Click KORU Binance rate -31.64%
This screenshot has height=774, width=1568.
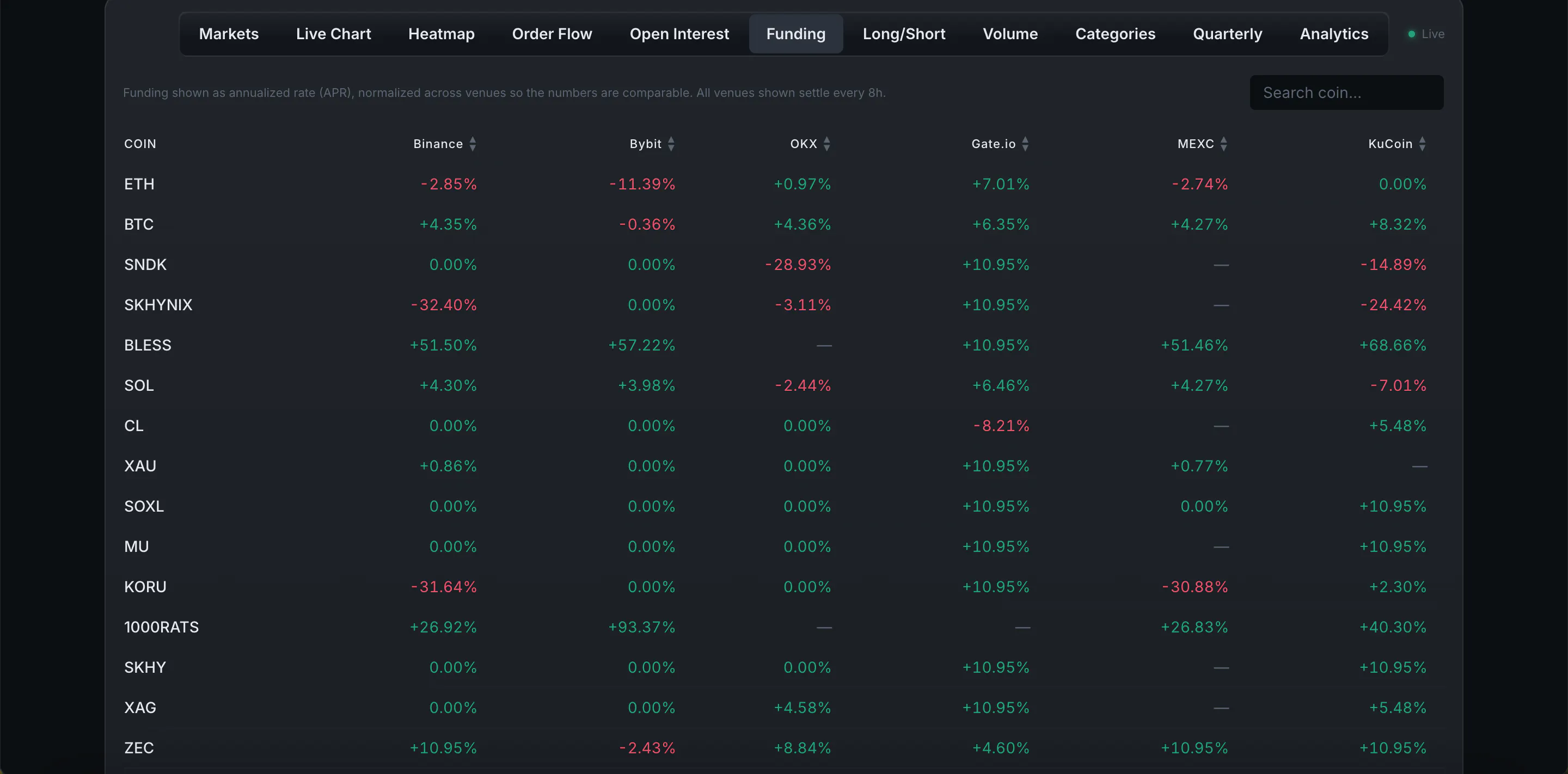pyautogui.click(x=444, y=587)
